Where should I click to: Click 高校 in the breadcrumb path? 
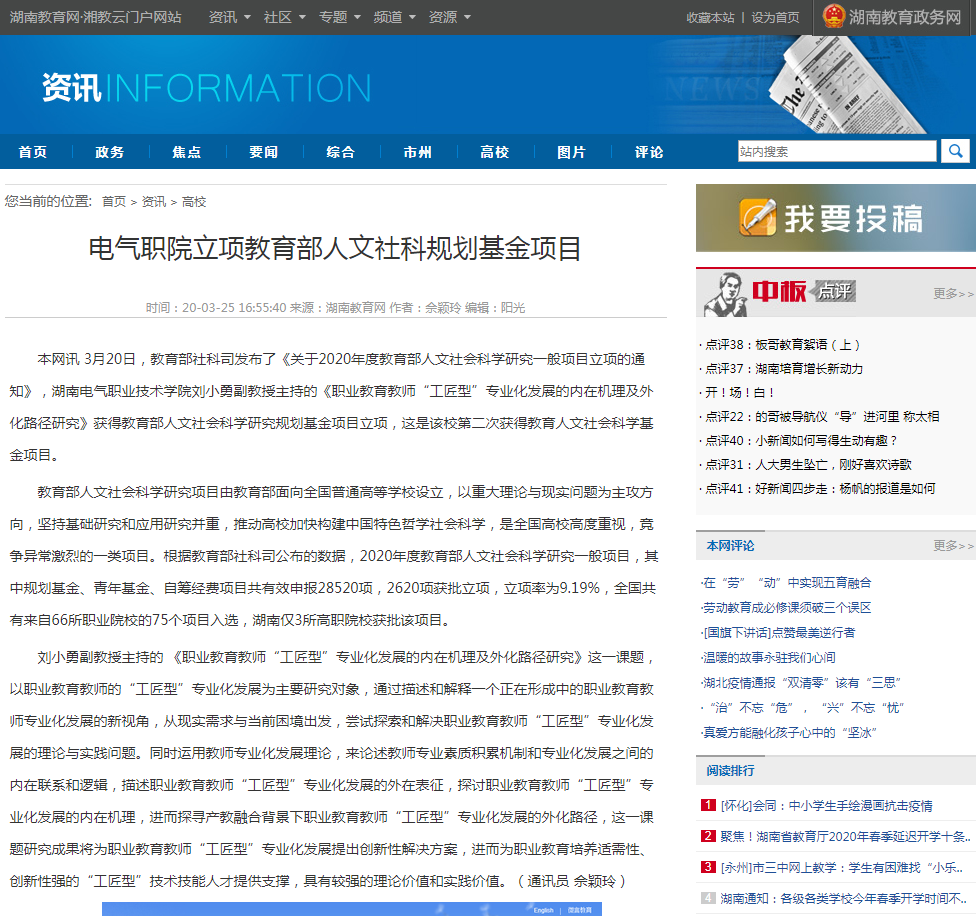194,202
